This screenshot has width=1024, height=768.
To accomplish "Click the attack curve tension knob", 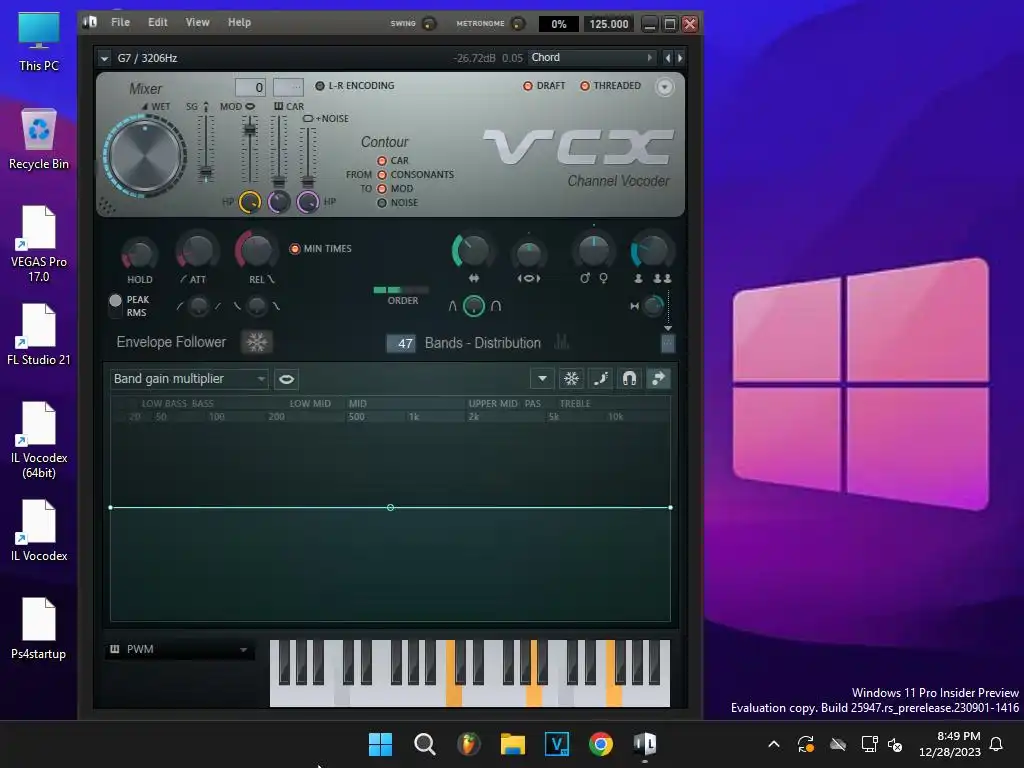I will point(199,306).
